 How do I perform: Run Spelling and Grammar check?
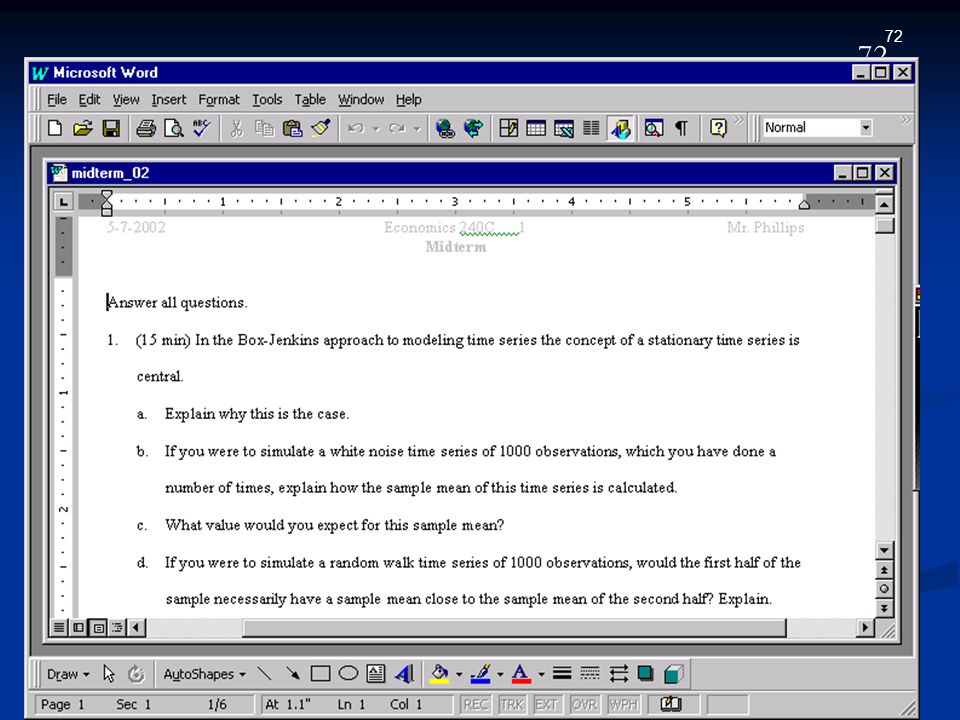201,128
